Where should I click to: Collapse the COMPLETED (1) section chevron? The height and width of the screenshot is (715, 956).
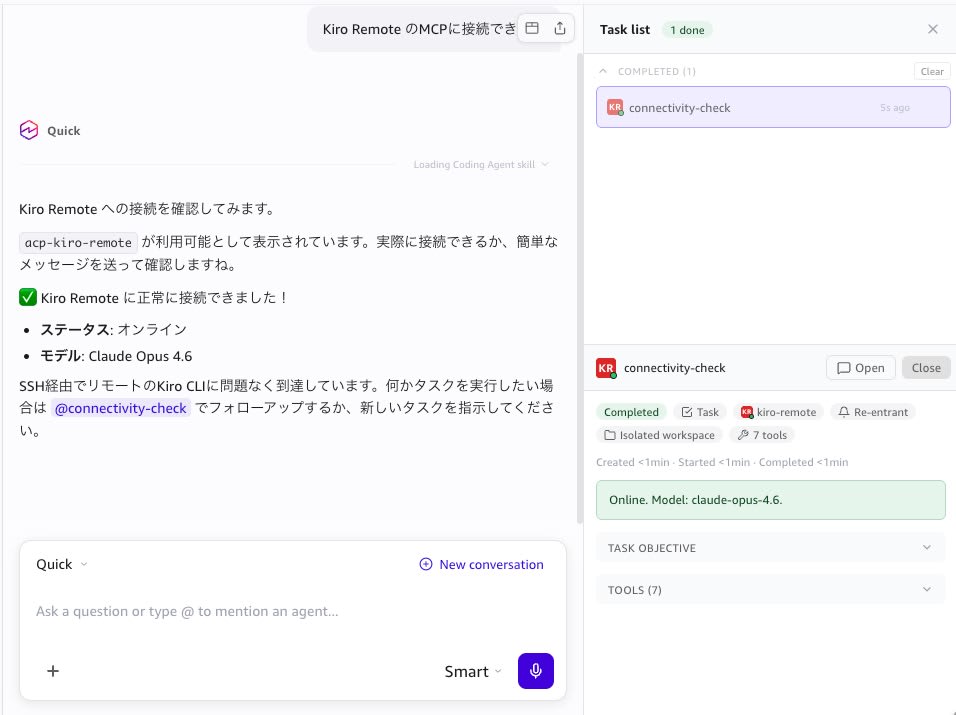pyautogui.click(x=603, y=71)
